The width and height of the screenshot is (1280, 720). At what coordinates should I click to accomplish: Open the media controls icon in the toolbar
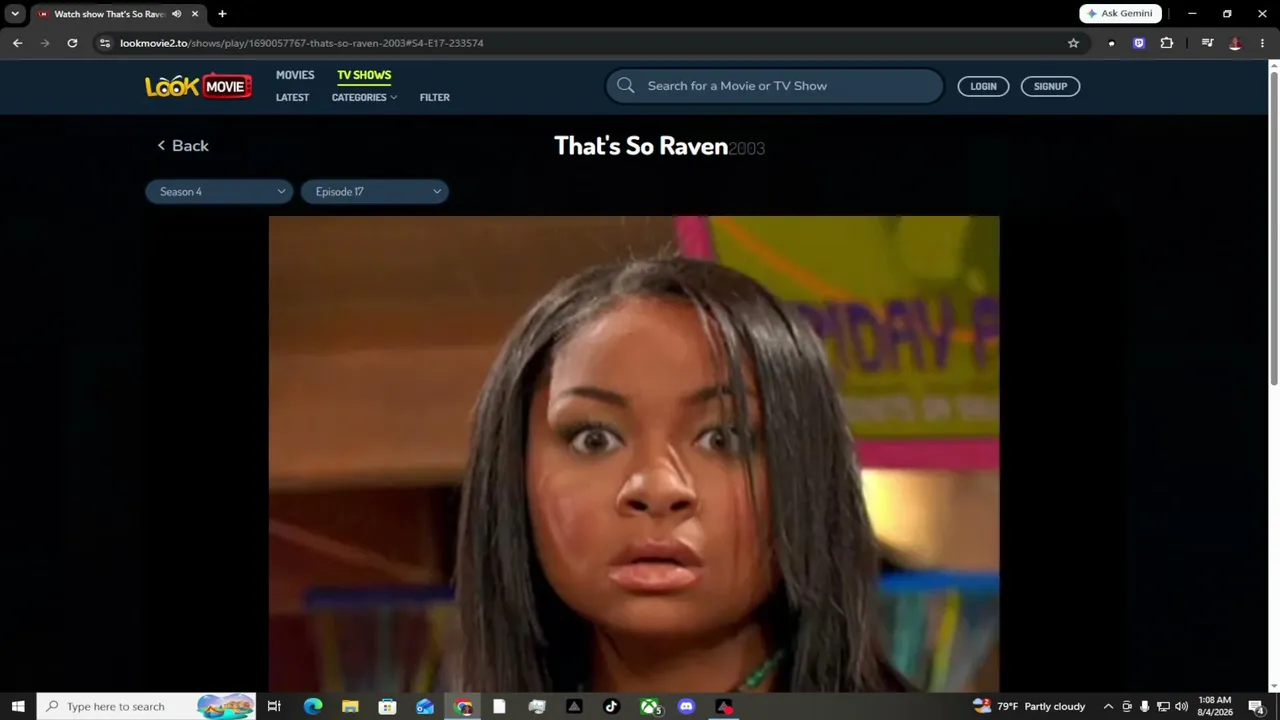[1207, 43]
